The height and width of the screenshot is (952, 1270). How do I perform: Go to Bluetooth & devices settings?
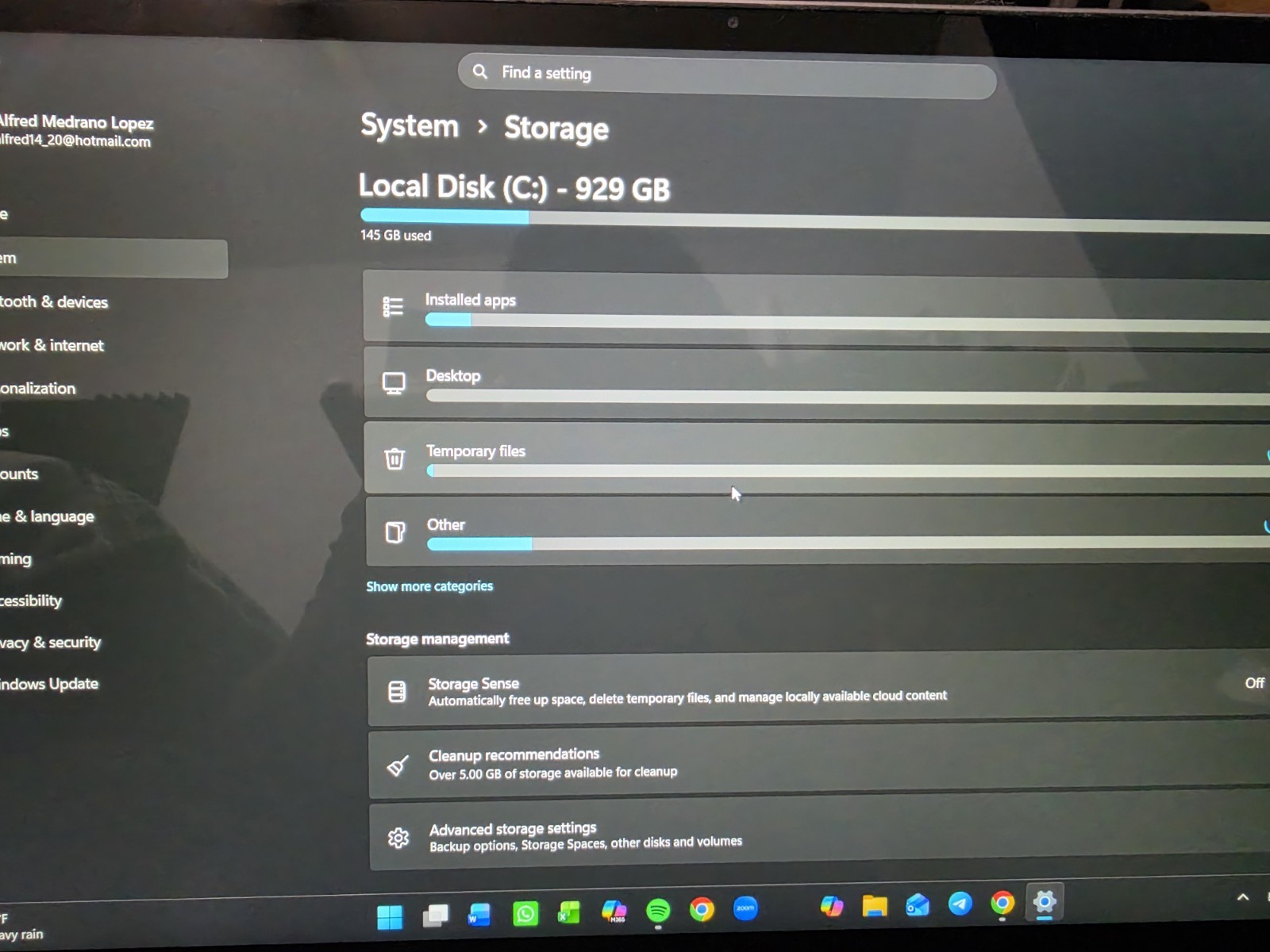(x=54, y=301)
